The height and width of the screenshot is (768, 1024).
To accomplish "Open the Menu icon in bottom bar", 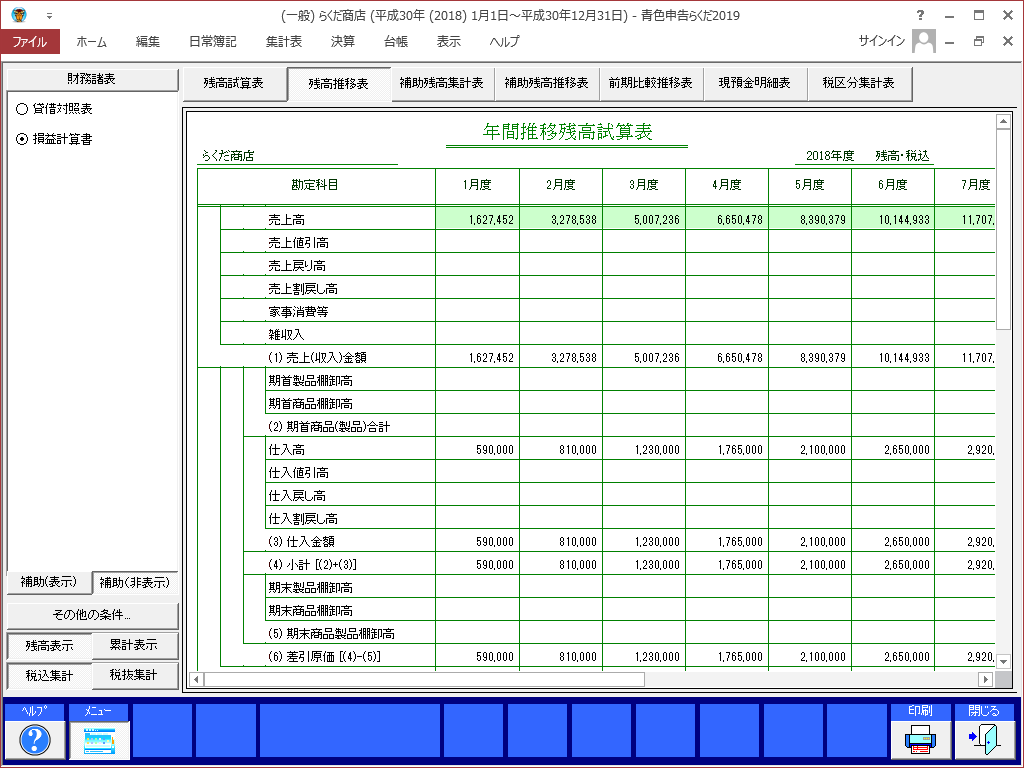I will tap(99, 739).
